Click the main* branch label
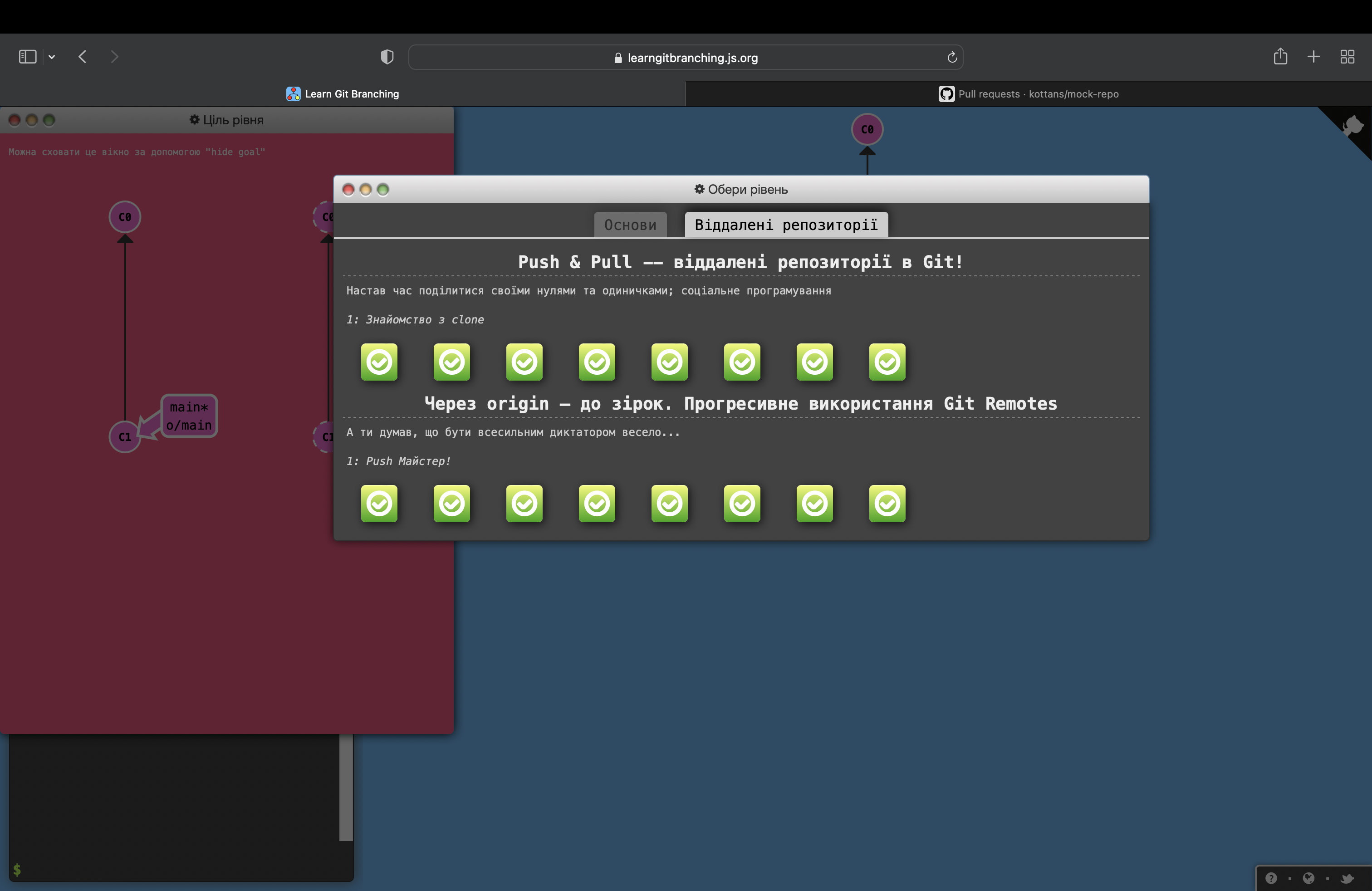The width and height of the screenshot is (1372, 891). [188, 407]
